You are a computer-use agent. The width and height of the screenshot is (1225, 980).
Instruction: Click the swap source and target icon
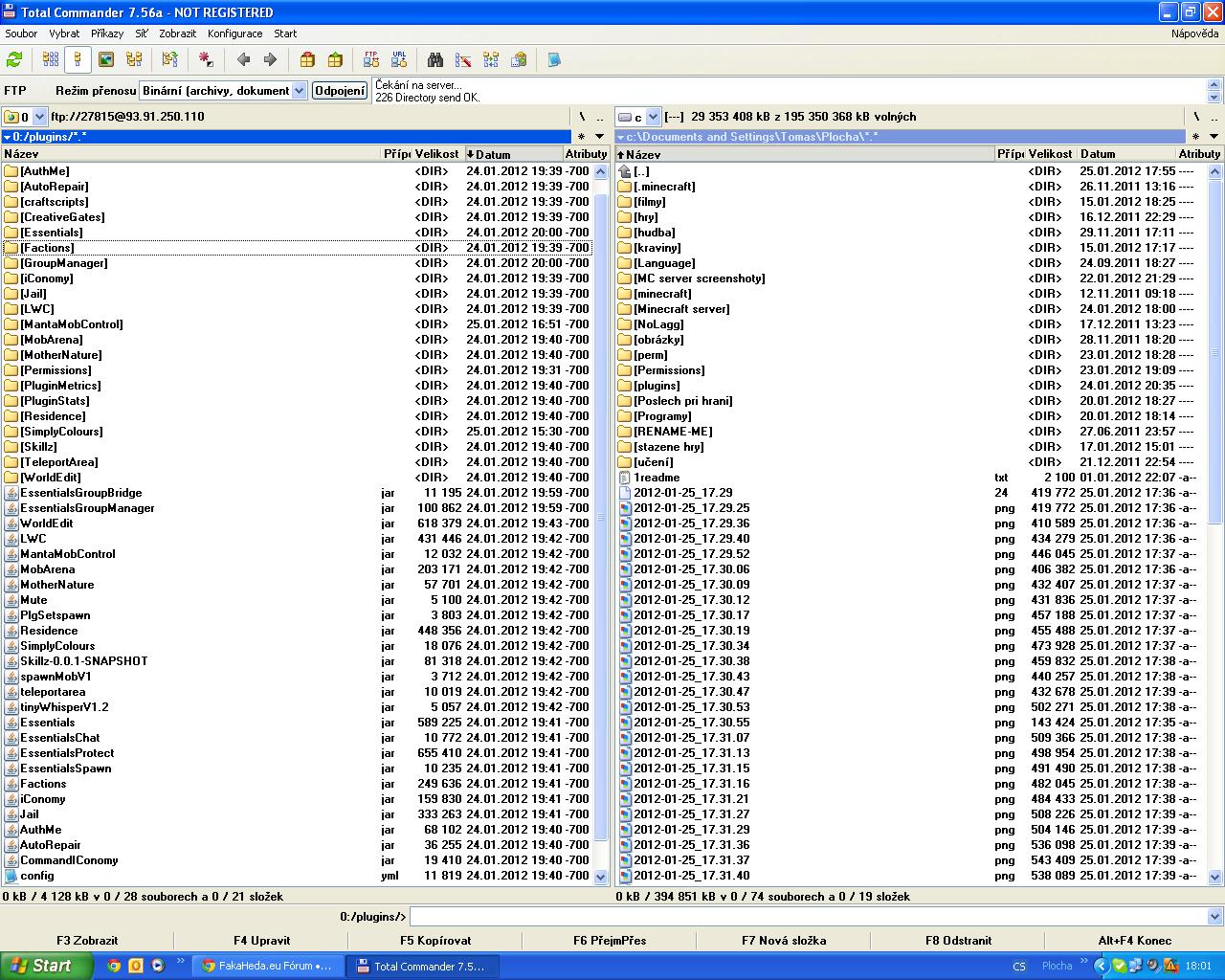[170, 59]
